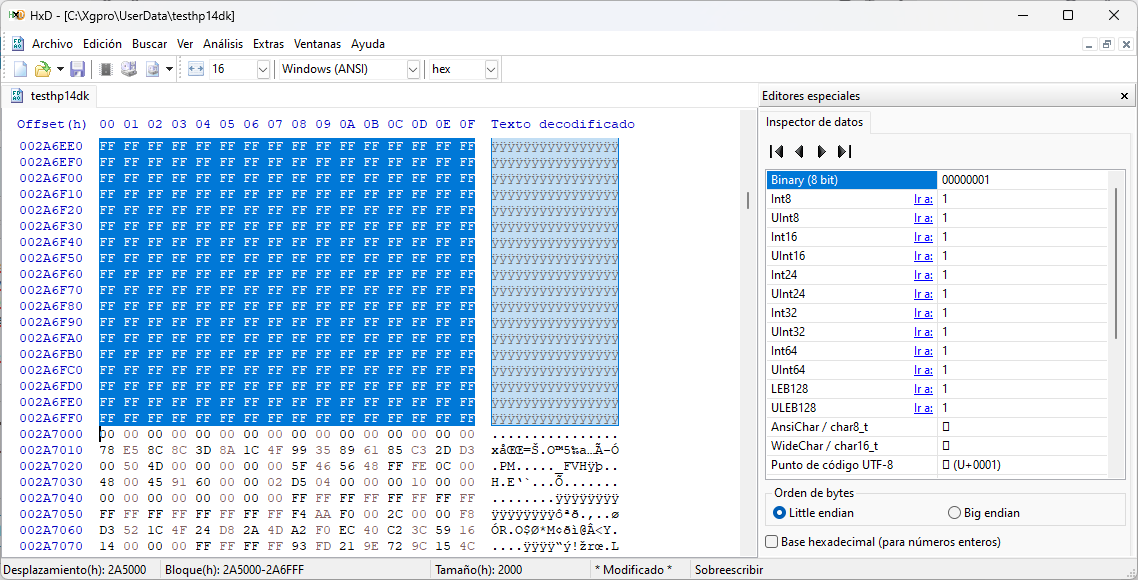Click the New file icon
The image size is (1138, 580).
[20, 69]
